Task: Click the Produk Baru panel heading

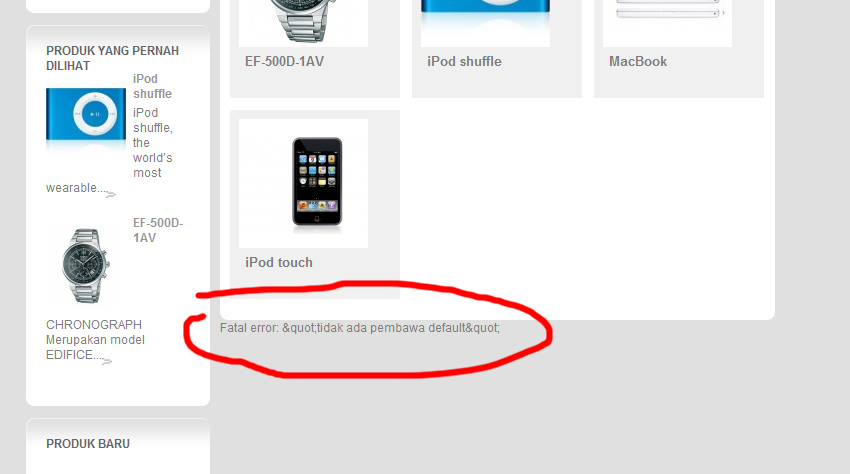Action: click(x=88, y=444)
